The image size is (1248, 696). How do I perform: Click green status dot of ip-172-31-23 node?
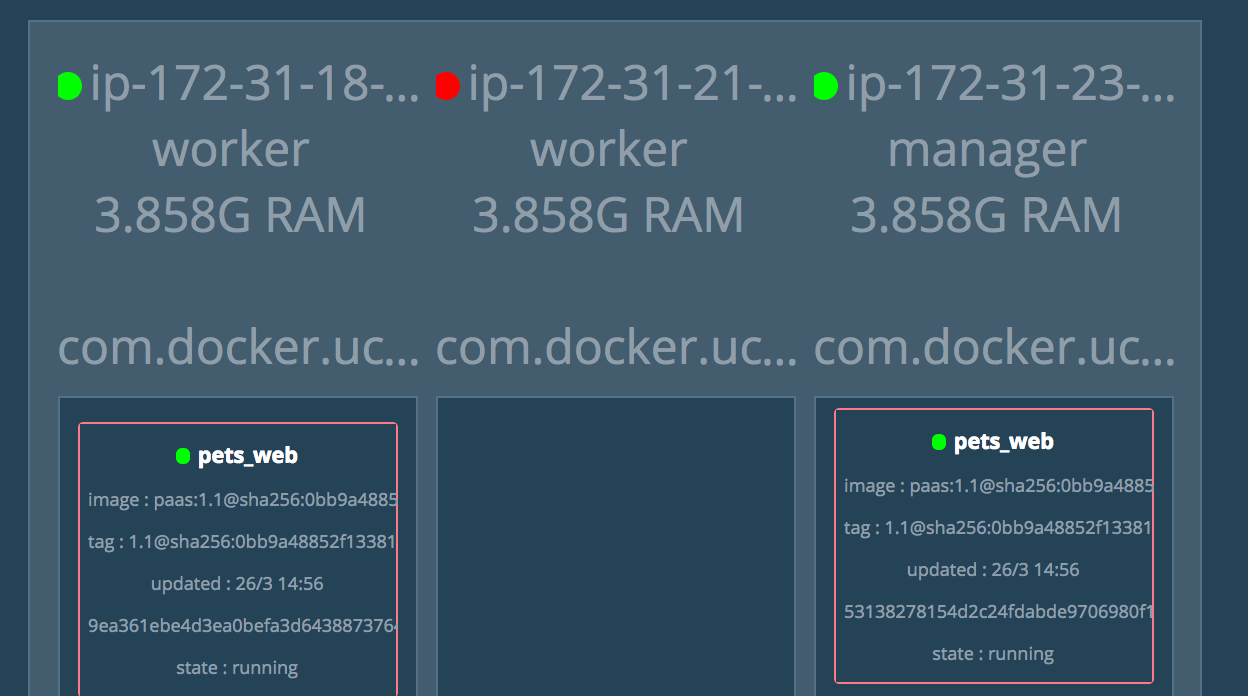[x=825, y=87]
